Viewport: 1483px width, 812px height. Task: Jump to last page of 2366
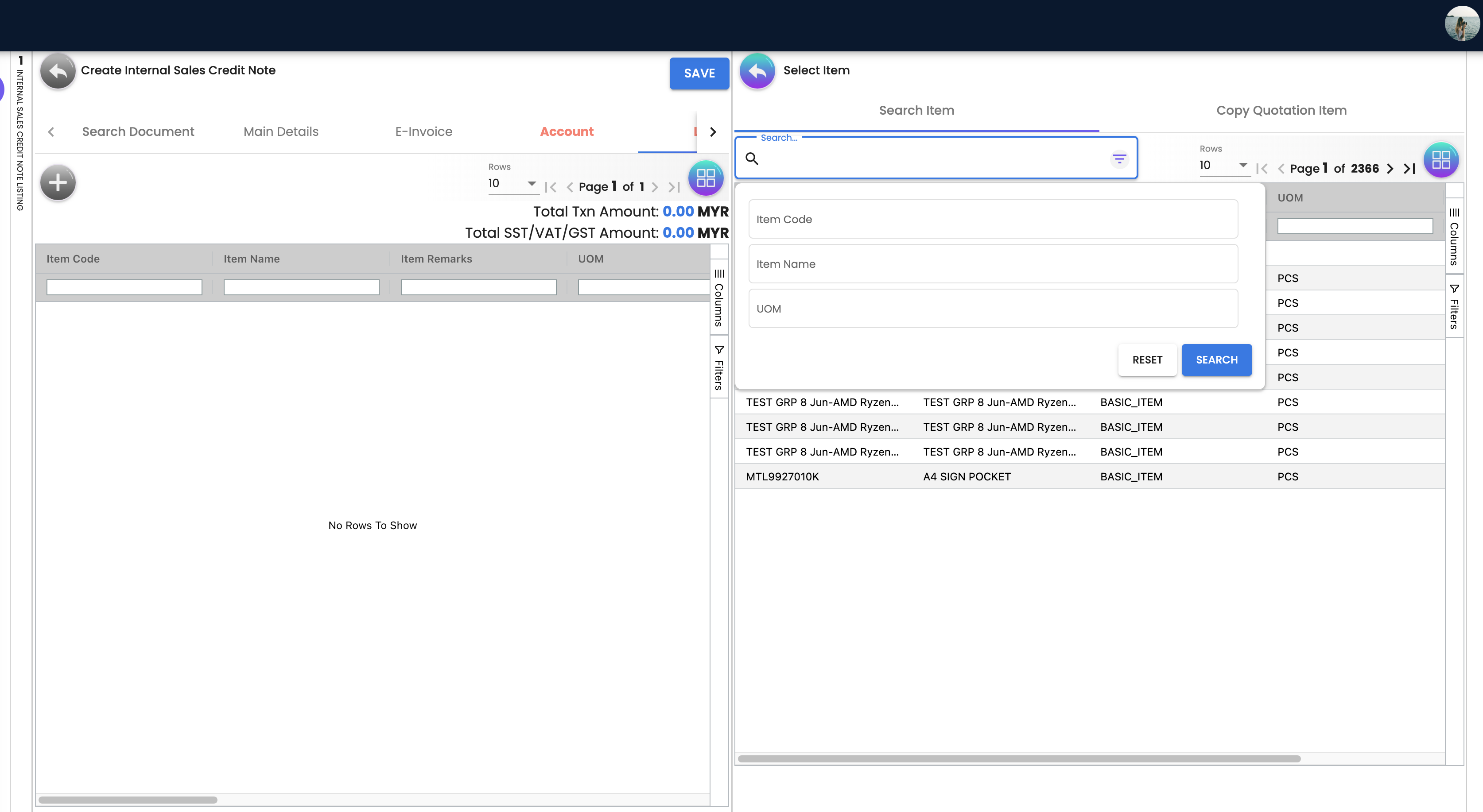(1409, 169)
